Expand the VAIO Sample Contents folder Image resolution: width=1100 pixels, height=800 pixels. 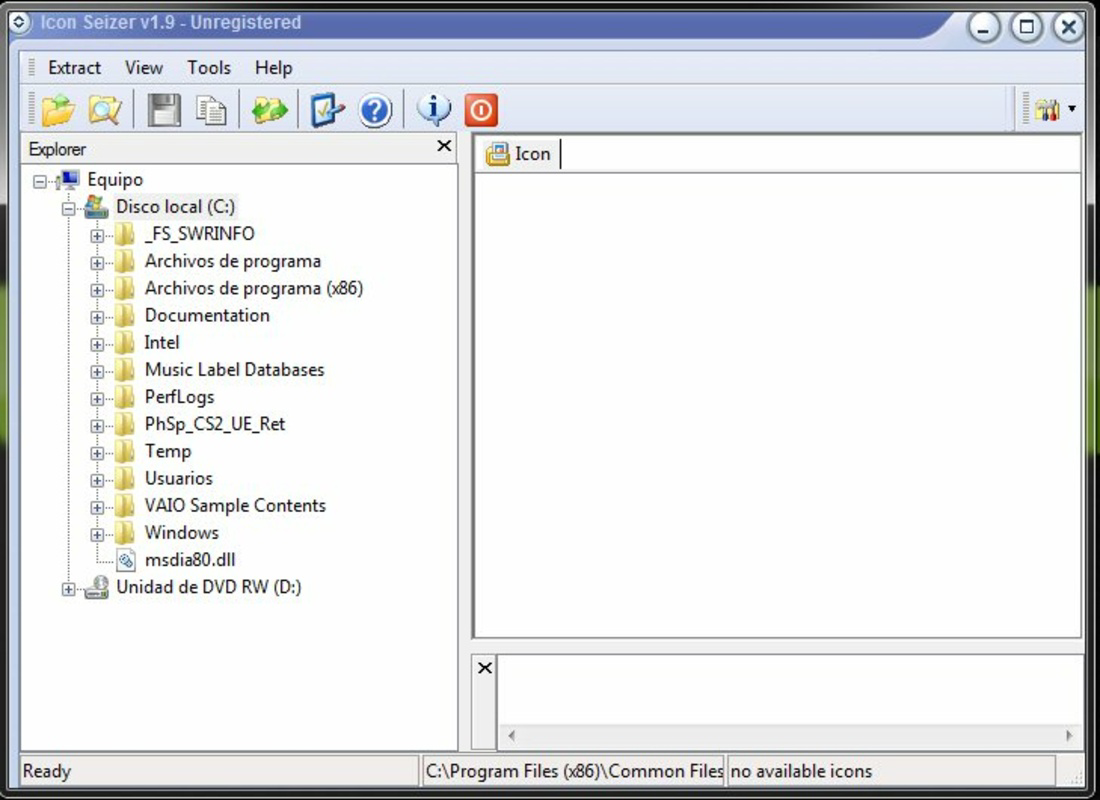click(x=97, y=507)
